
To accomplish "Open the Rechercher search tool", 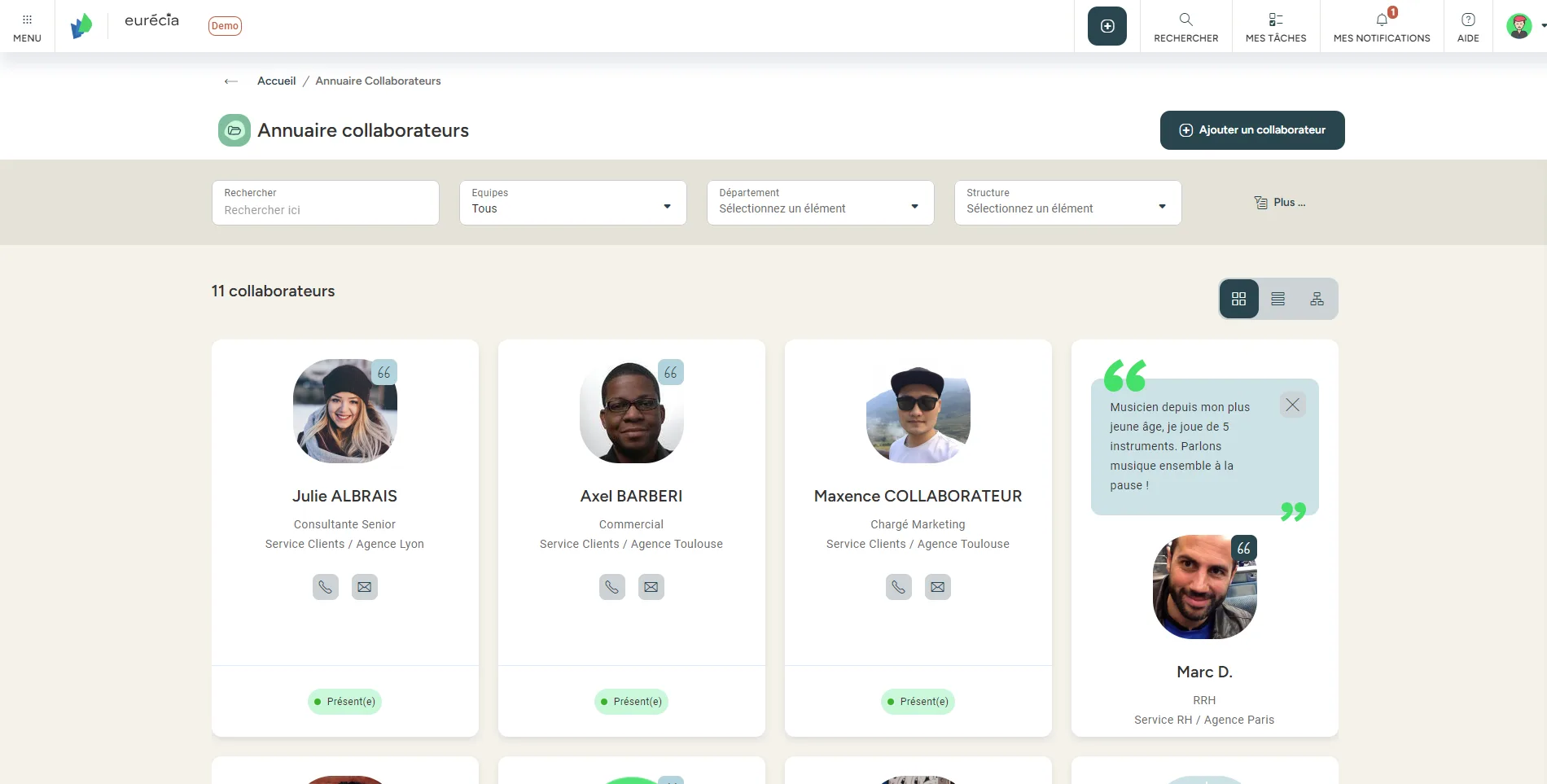I will pos(1186,27).
